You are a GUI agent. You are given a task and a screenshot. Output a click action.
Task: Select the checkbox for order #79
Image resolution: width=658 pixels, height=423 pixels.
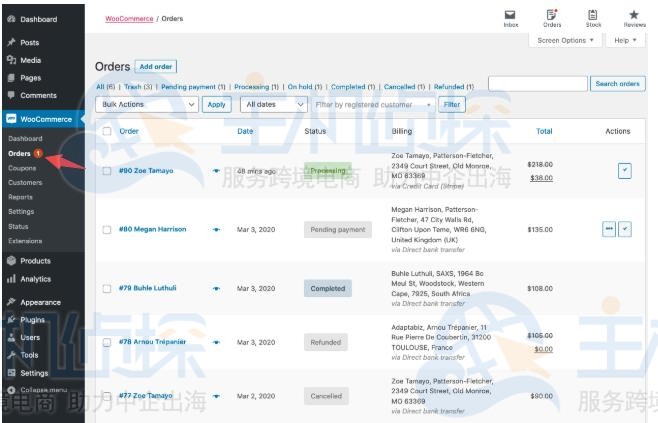click(x=107, y=288)
